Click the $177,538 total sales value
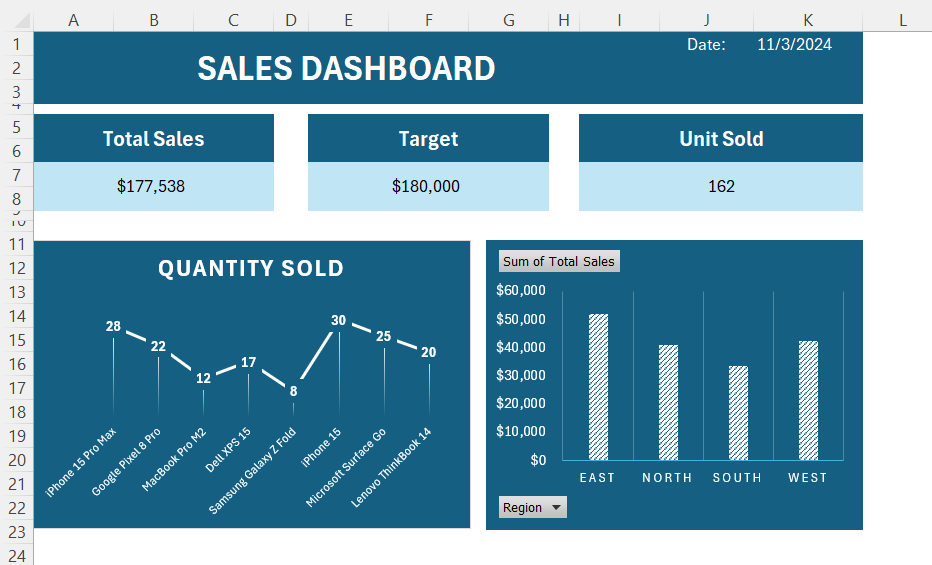This screenshot has height=565, width=932. tap(151, 186)
